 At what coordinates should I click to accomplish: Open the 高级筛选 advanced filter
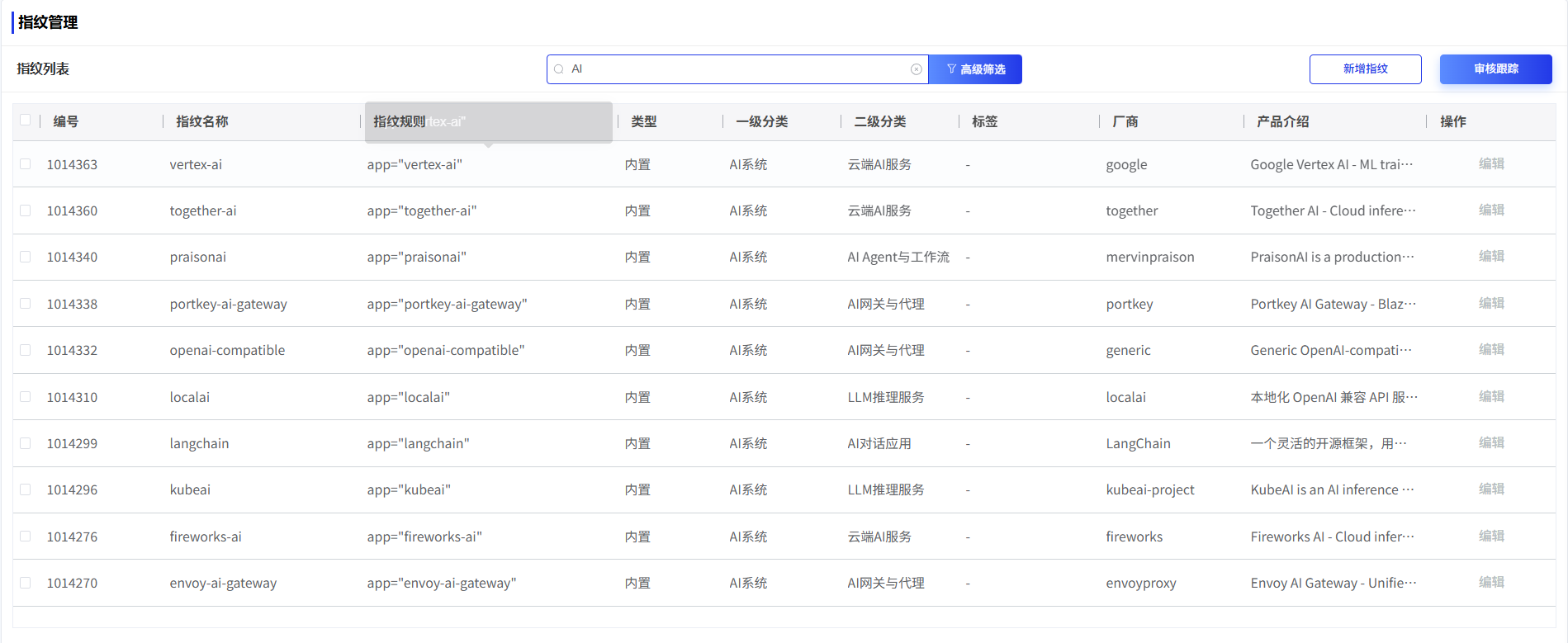click(x=975, y=69)
